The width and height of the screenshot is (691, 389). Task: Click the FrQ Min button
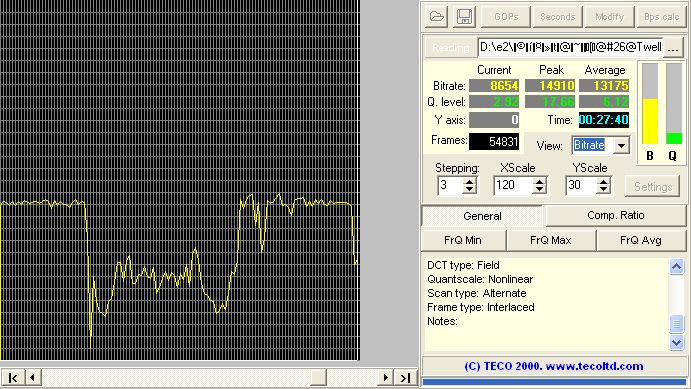click(463, 240)
